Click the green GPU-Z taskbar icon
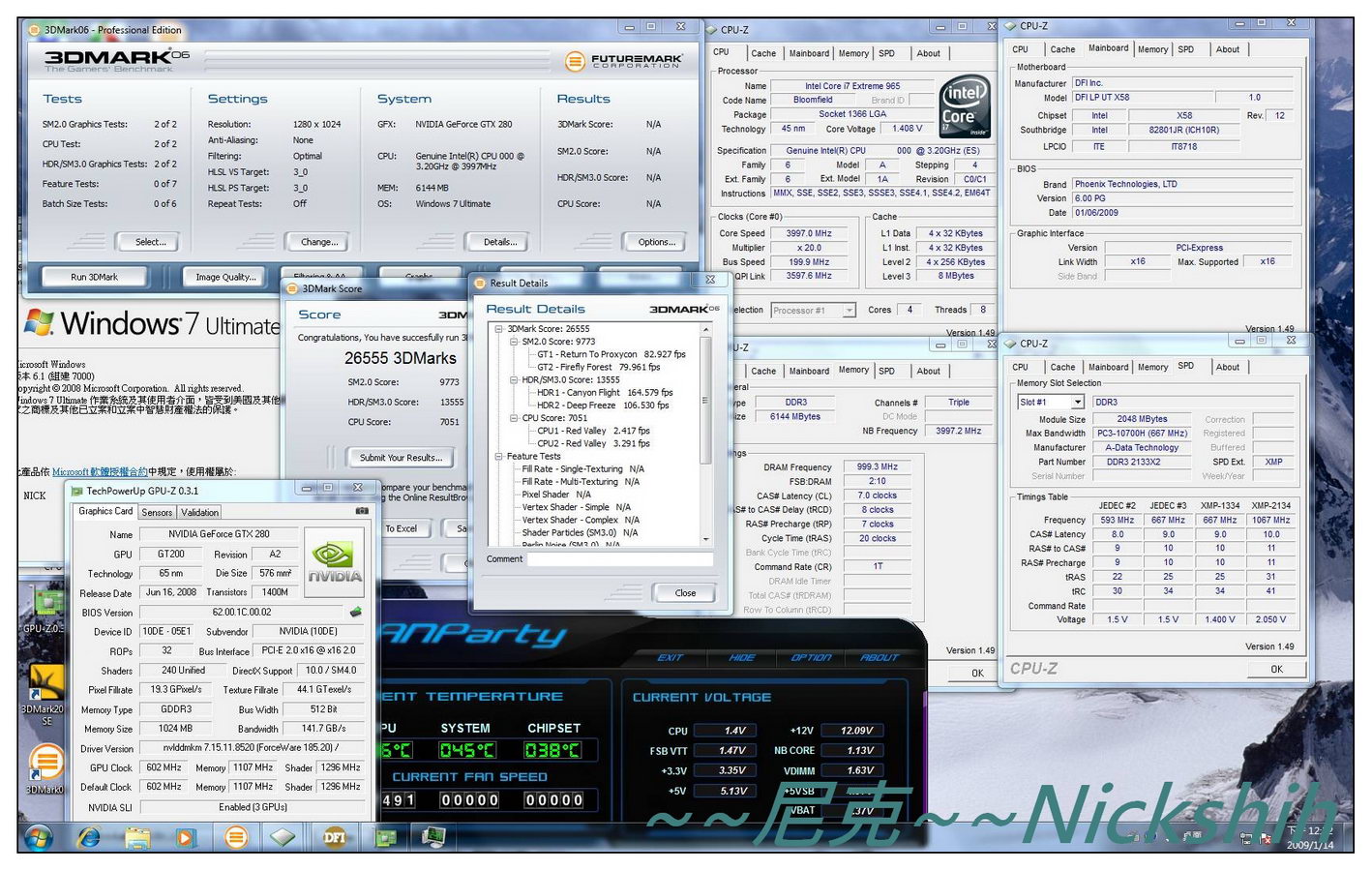Viewport: 1372px width, 871px height. tap(386, 836)
